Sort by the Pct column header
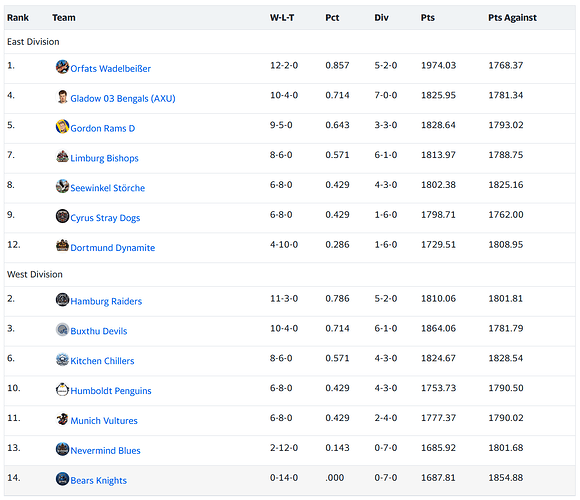The image size is (580, 500). click(332, 18)
